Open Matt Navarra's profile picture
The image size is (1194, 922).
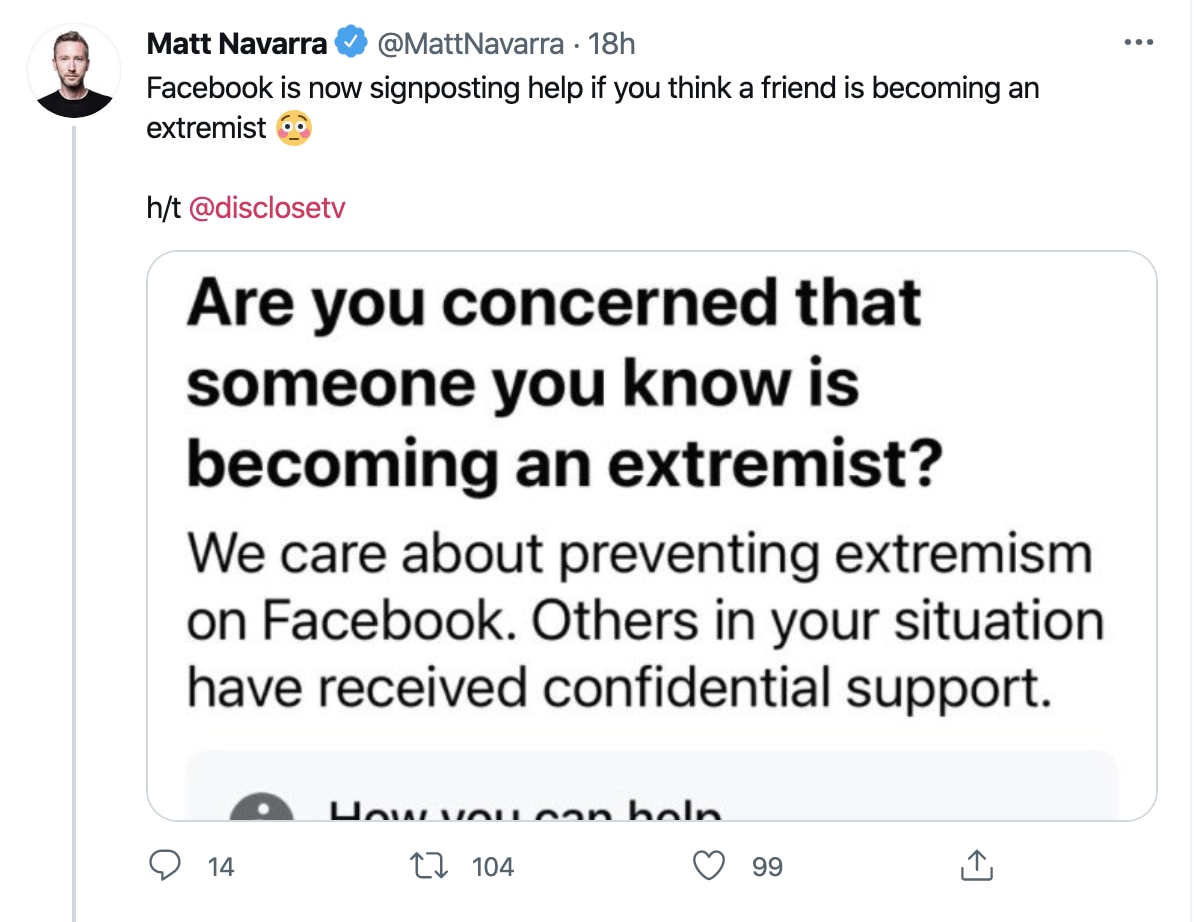74,73
